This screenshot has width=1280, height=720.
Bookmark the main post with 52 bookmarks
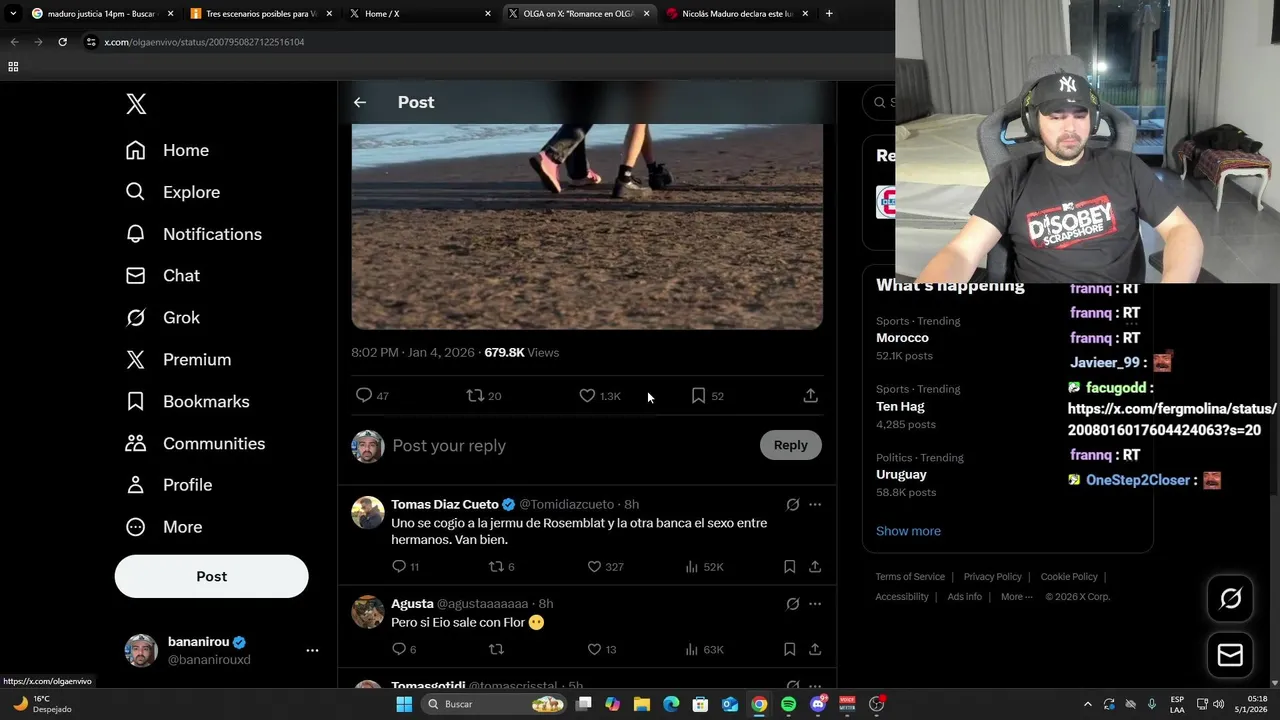698,395
